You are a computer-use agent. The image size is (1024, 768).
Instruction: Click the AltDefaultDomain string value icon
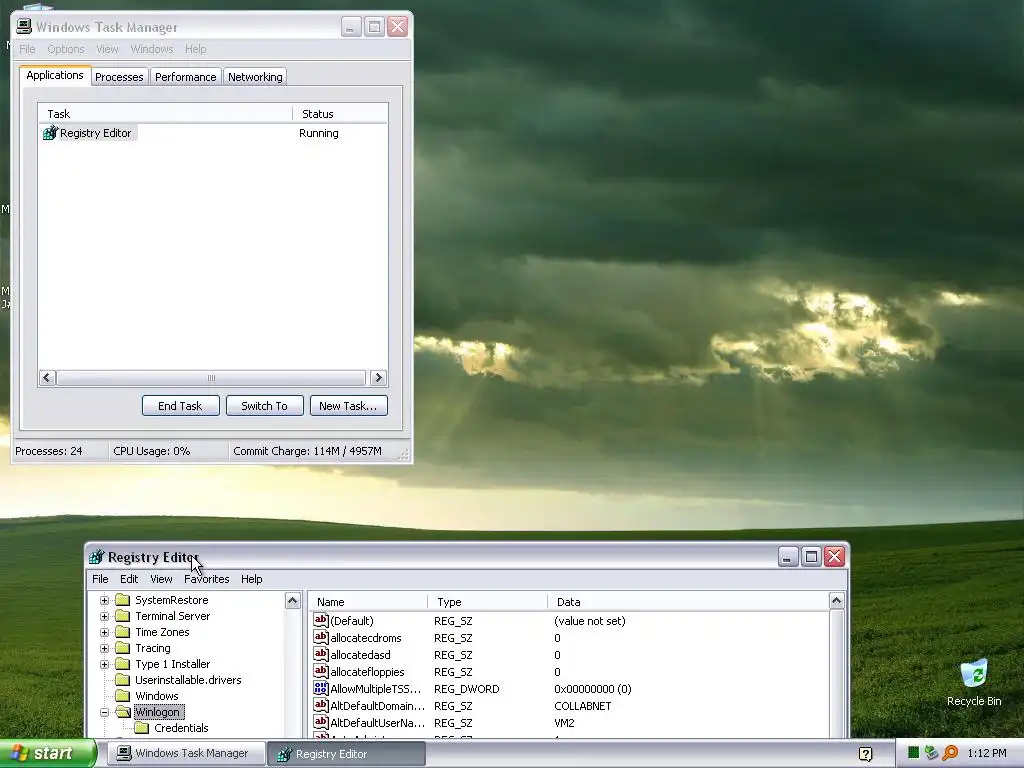click(321, 705)
